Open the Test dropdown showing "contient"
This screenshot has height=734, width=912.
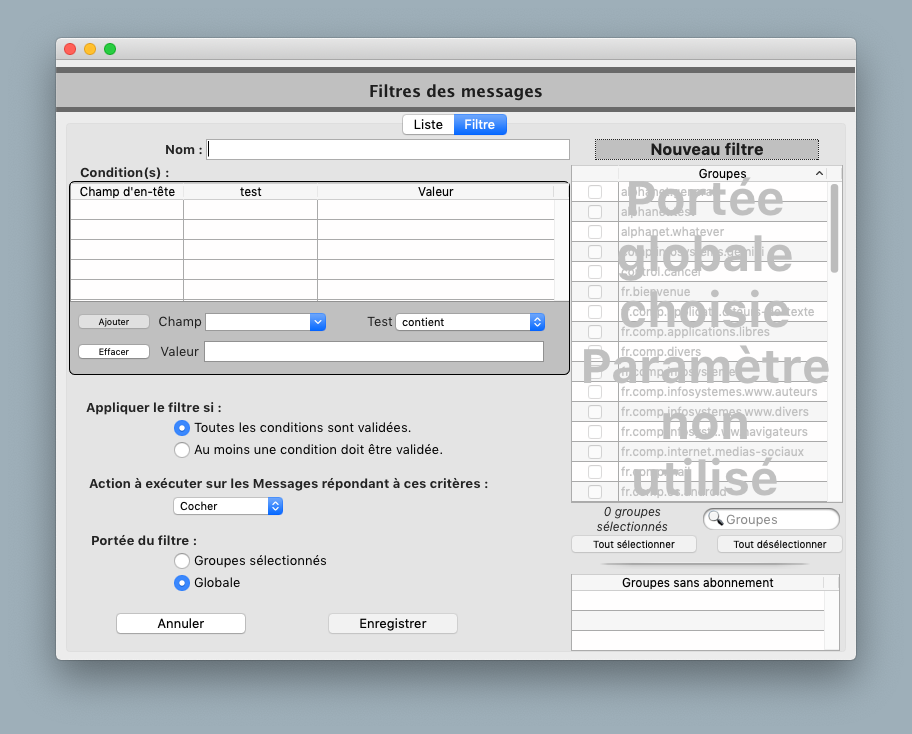[x=470, y=322]
